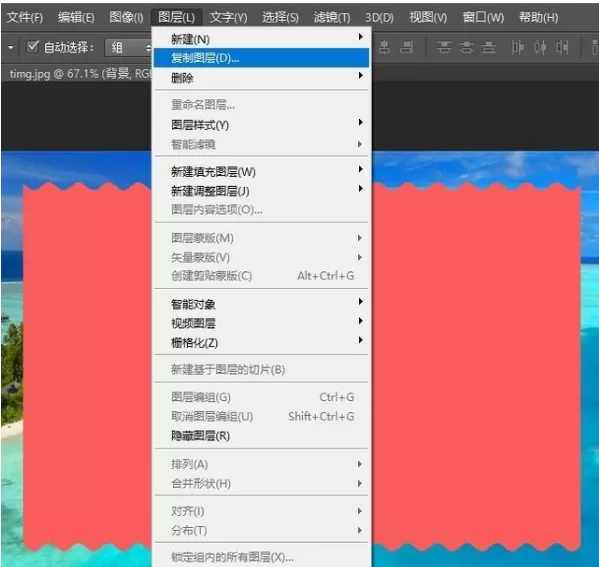Expand the 新建填充图层(W) submenu
Viewport: 599px width, 567px height.
pos(261,171)
